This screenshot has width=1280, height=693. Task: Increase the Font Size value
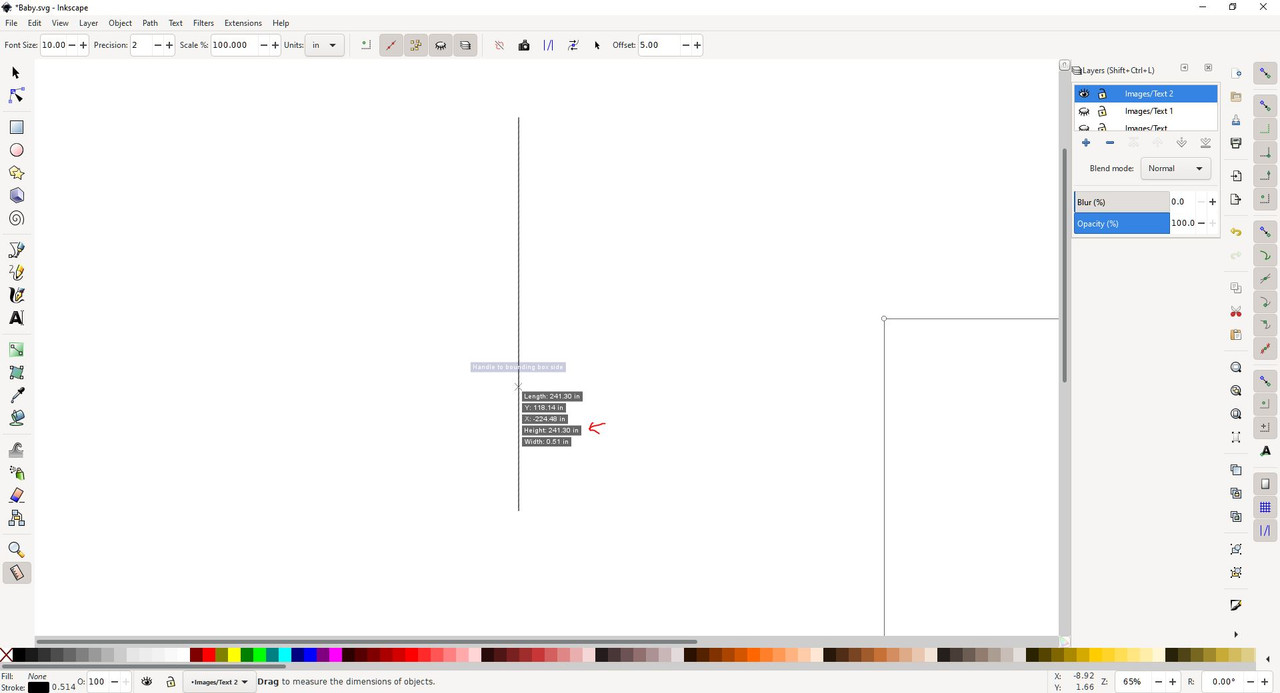coord(83,45)
